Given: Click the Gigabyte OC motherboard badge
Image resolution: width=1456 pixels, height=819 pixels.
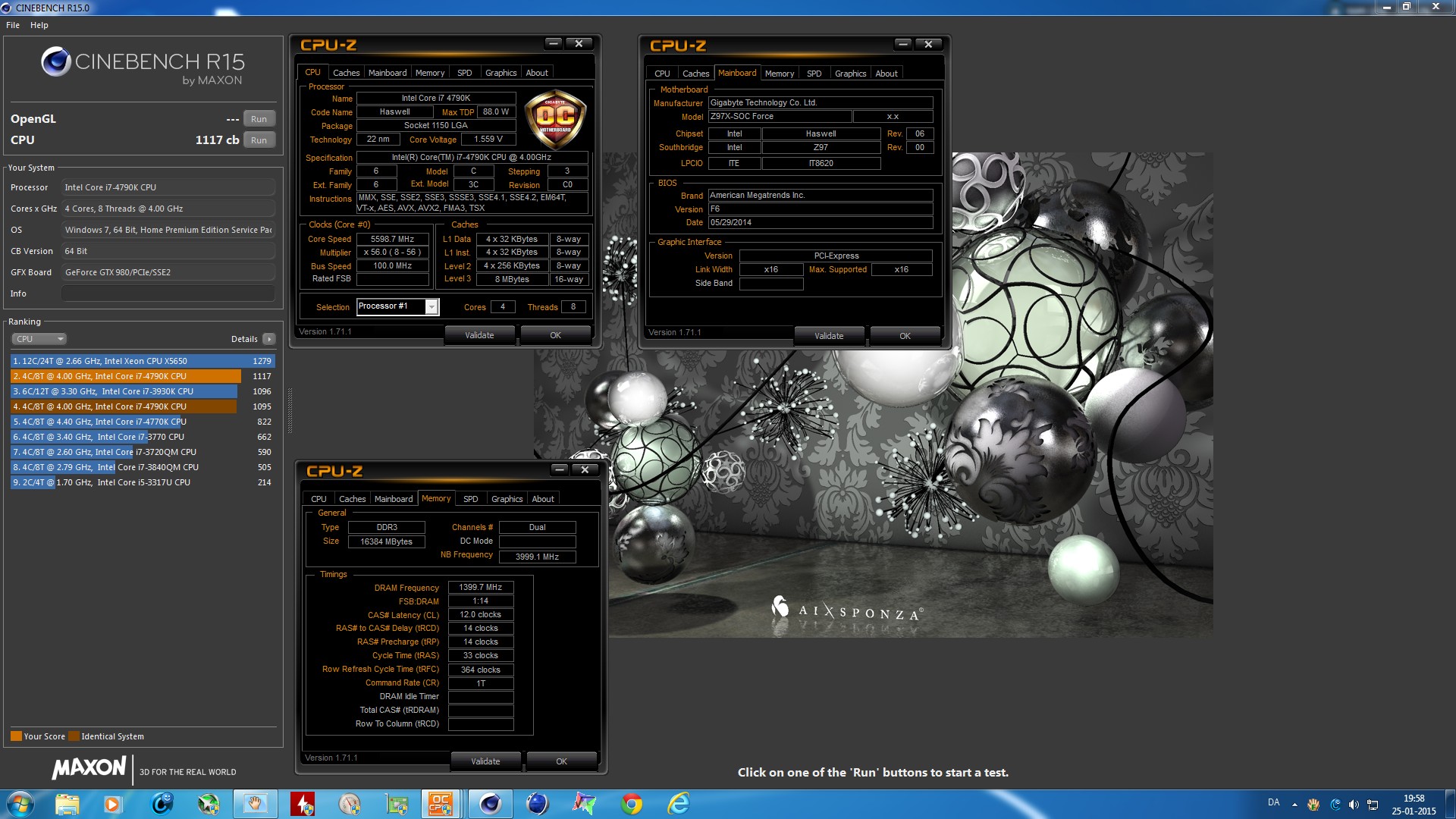Looking at the screenshot, I should tap(555, 118).
